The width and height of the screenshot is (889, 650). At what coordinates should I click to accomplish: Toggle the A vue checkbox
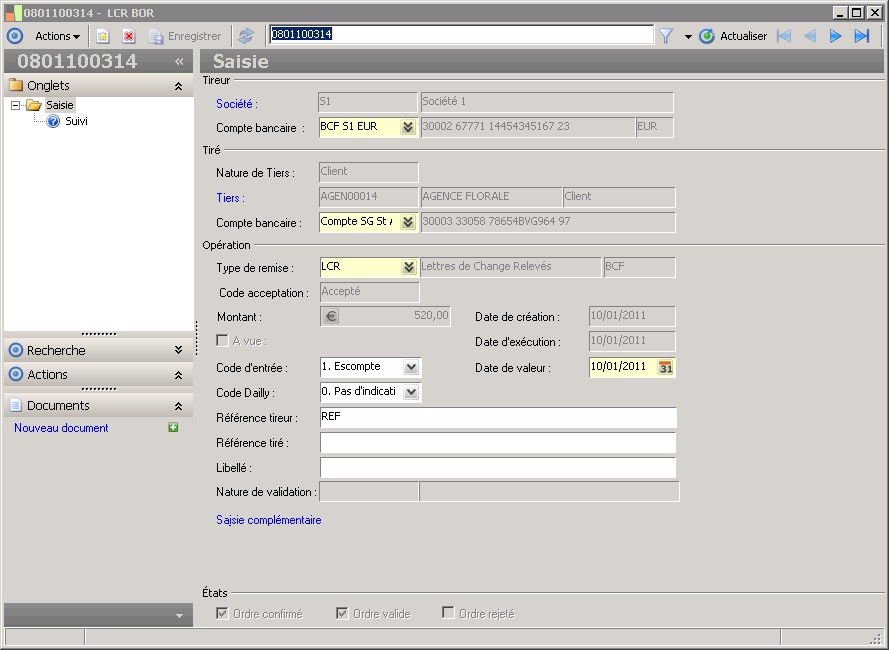point(222,340)
